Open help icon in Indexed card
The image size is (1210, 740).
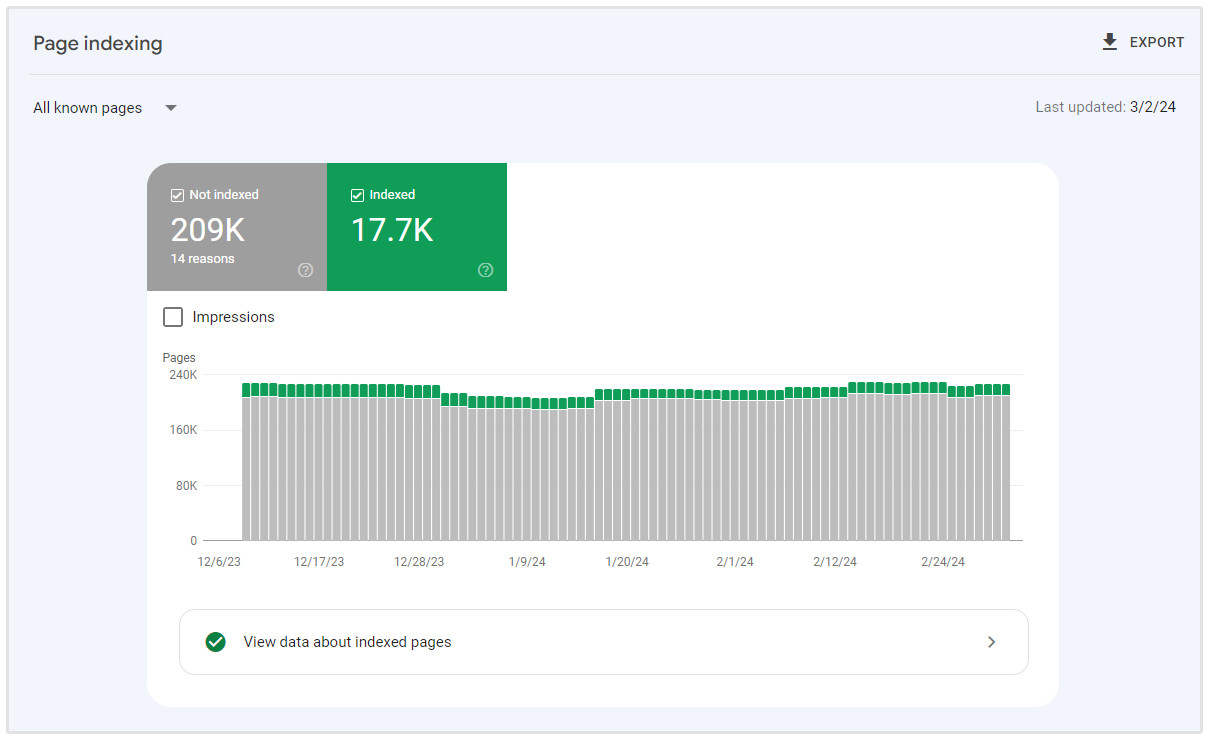pos(486,270)
